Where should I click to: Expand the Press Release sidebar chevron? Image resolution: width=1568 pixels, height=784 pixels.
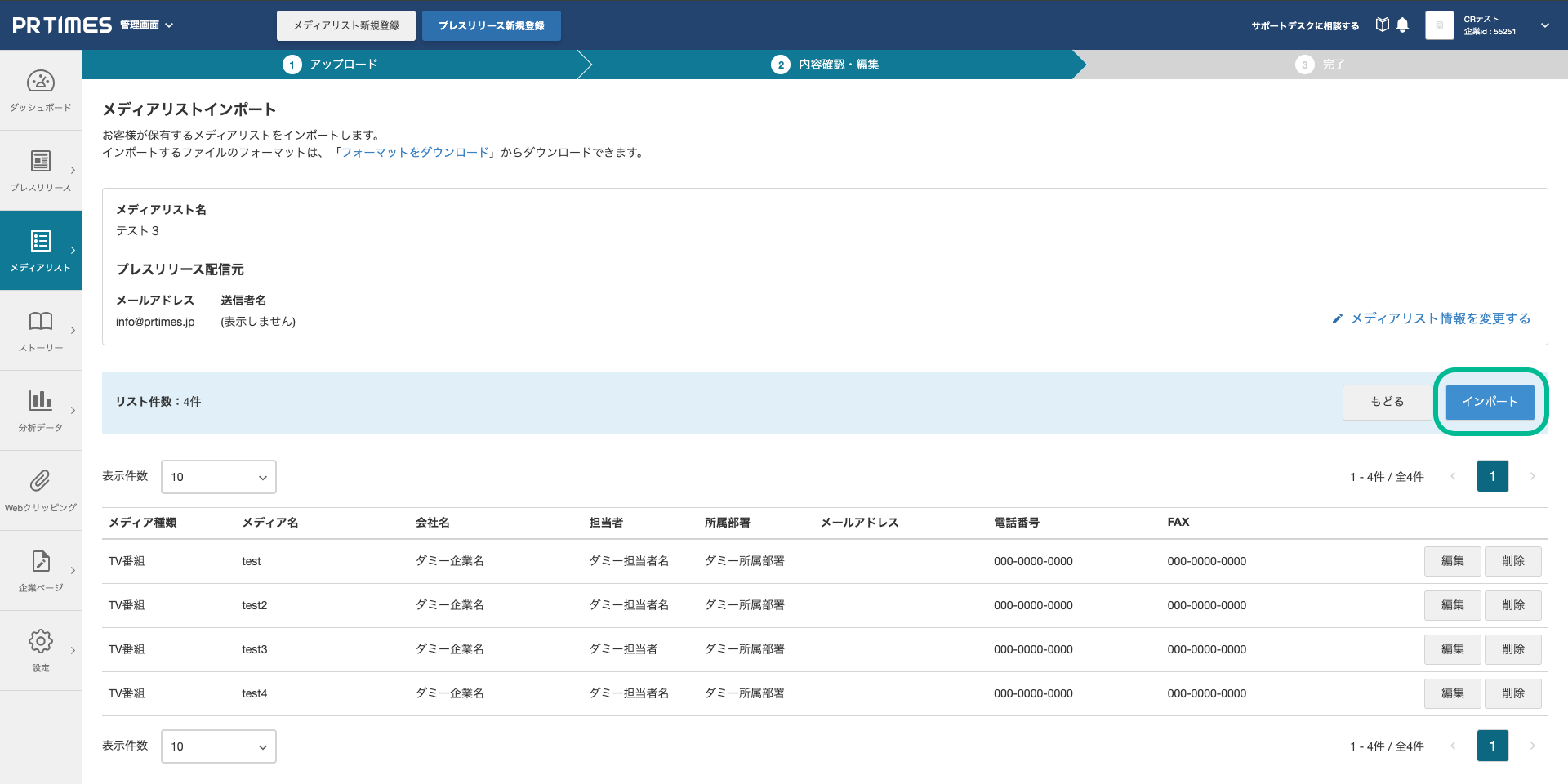(73, 171)
